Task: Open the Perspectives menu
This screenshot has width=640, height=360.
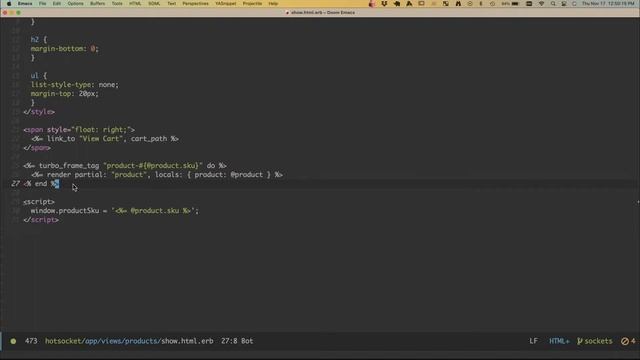Action: (196, 4)
